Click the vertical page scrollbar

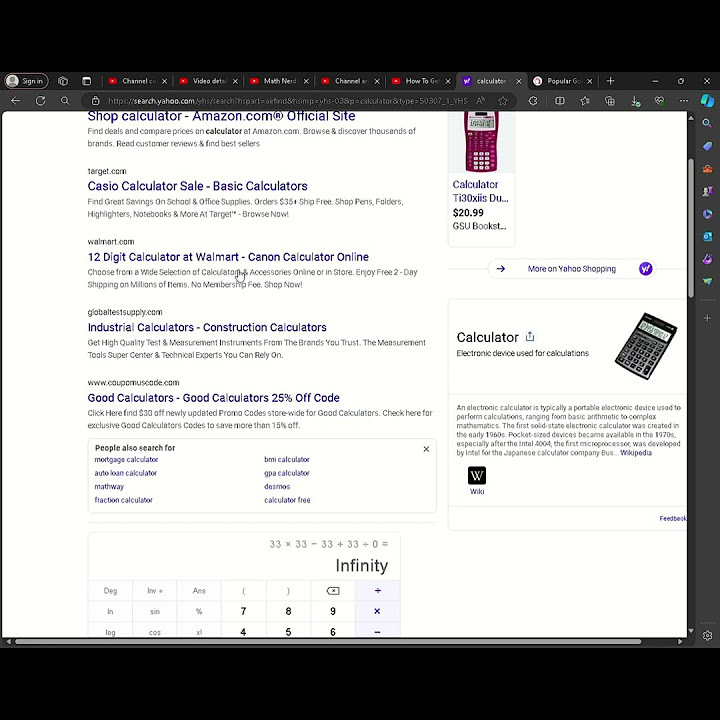(x=691, y=228)
